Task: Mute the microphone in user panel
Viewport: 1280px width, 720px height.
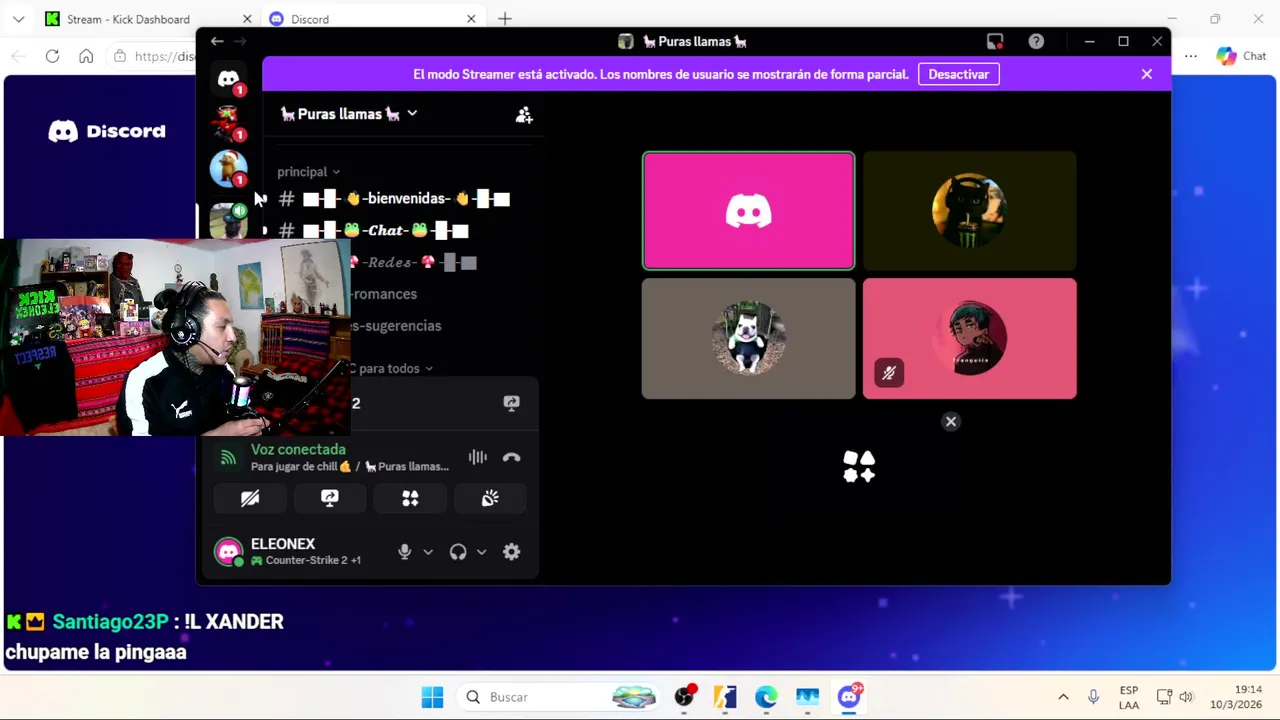Action: [x=404, y=552]
